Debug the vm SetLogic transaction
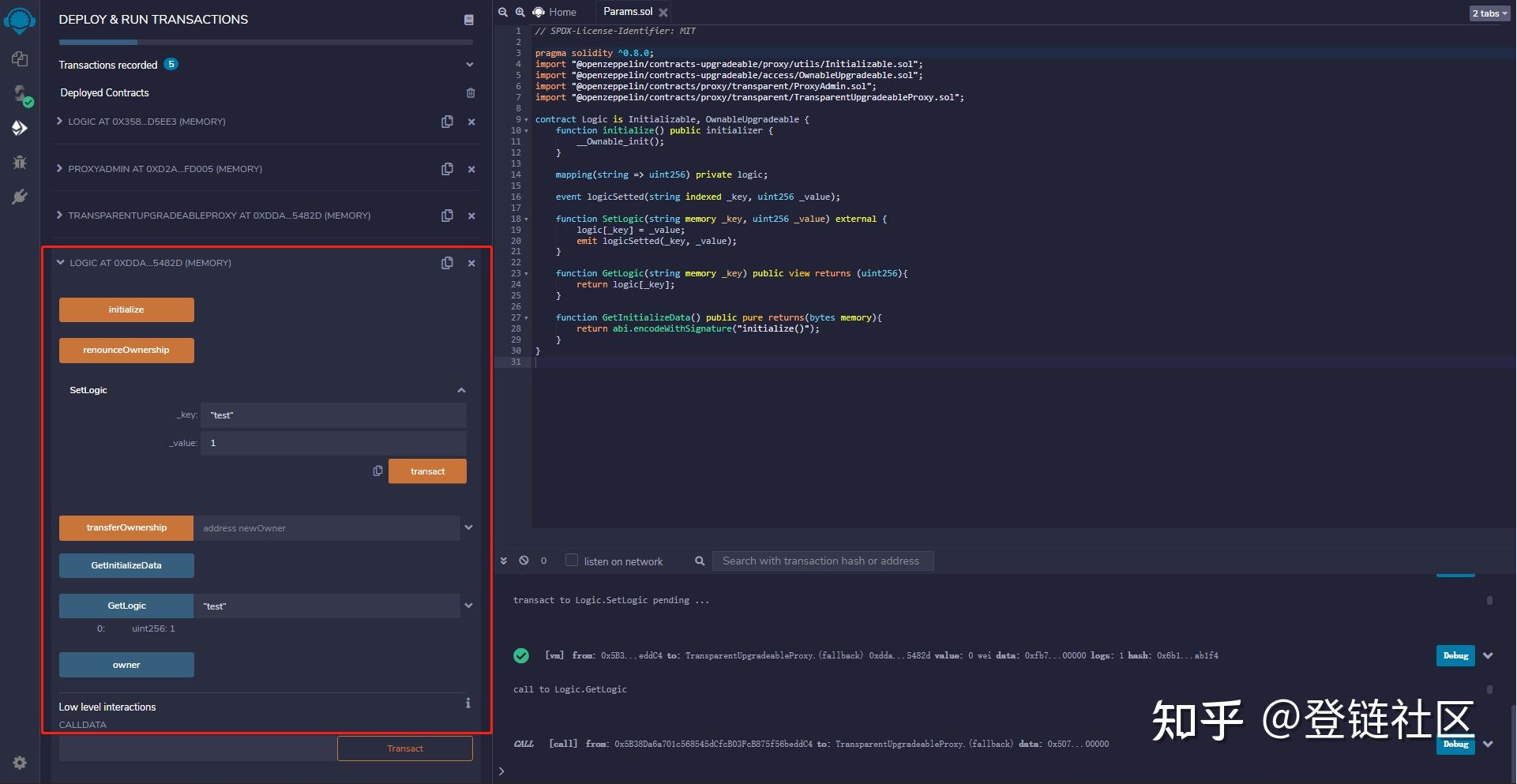 1455,655
